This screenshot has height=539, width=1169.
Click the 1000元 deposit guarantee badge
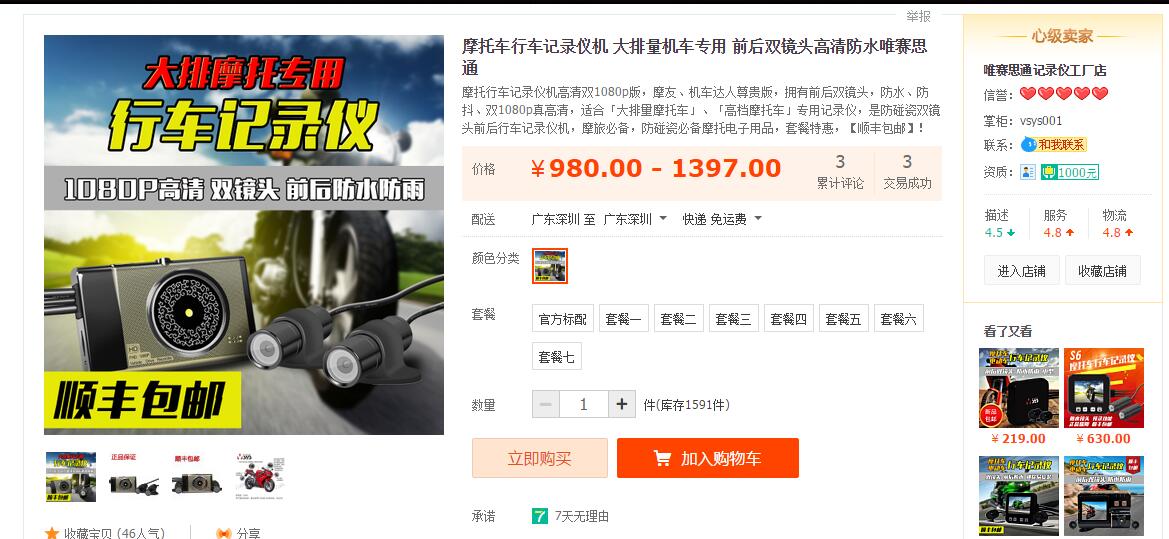1070,172
